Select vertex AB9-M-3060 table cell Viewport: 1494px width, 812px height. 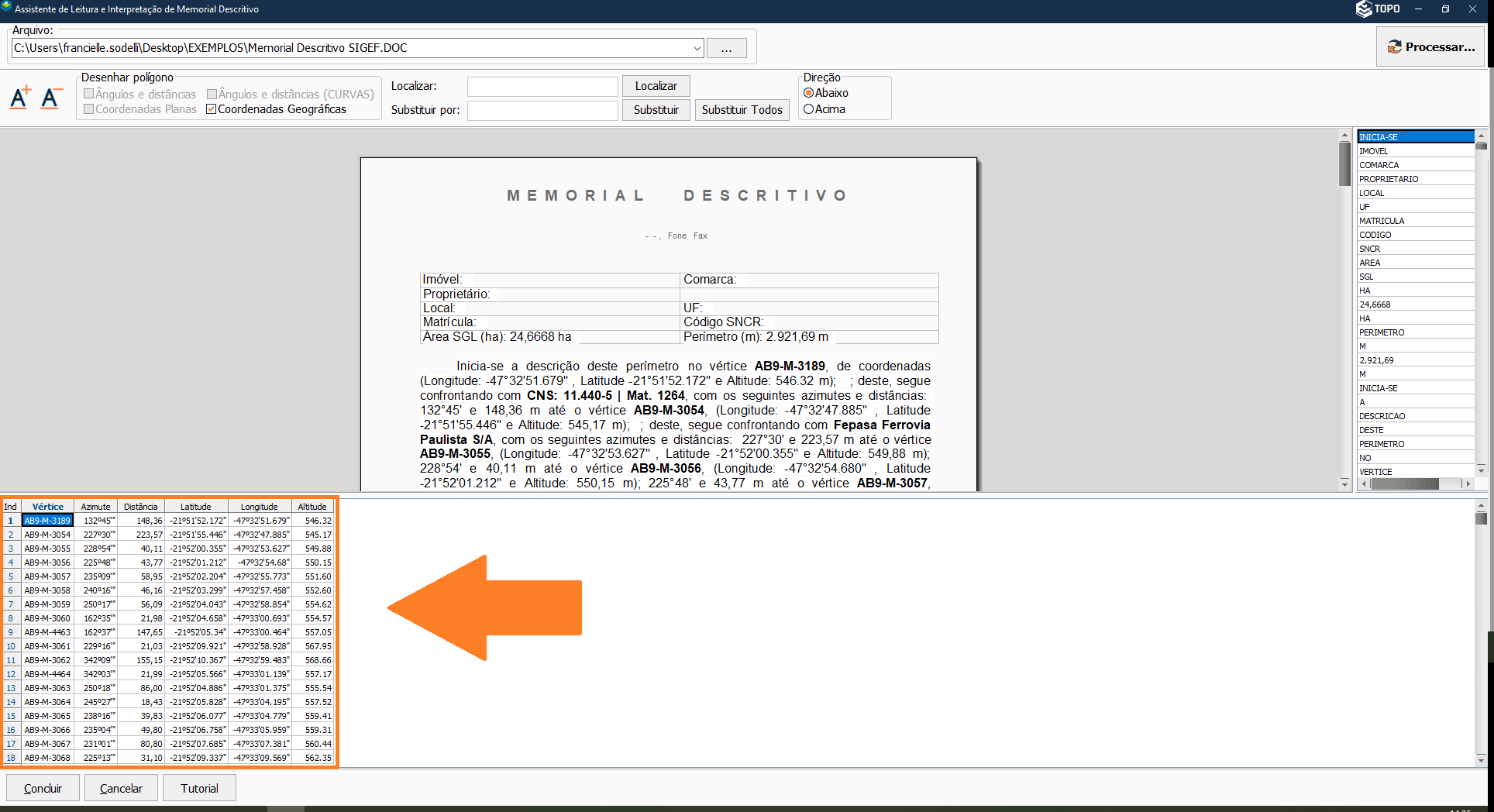point(47,618)
